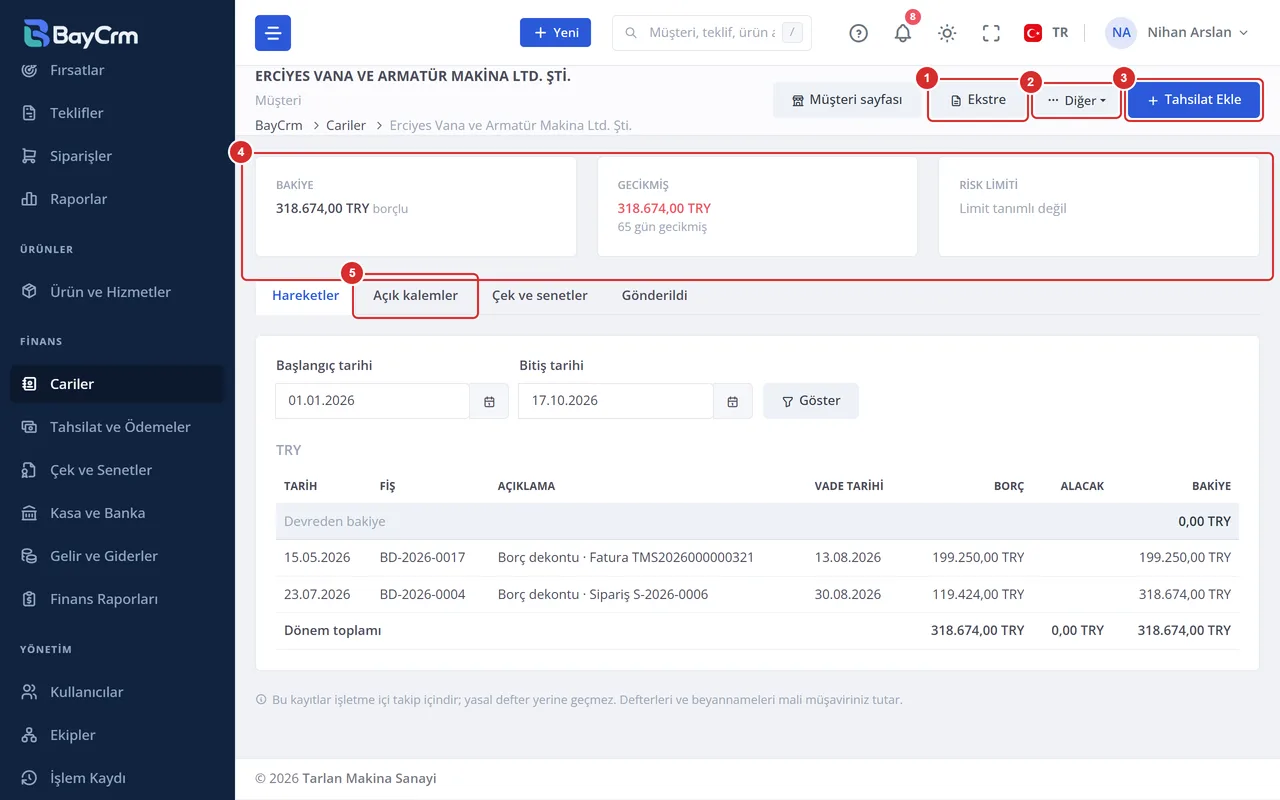Image resolution: width=1280 pixels, height=800 pixels.
Task: Click Cariler breadcrumb link
Action: 346,126
